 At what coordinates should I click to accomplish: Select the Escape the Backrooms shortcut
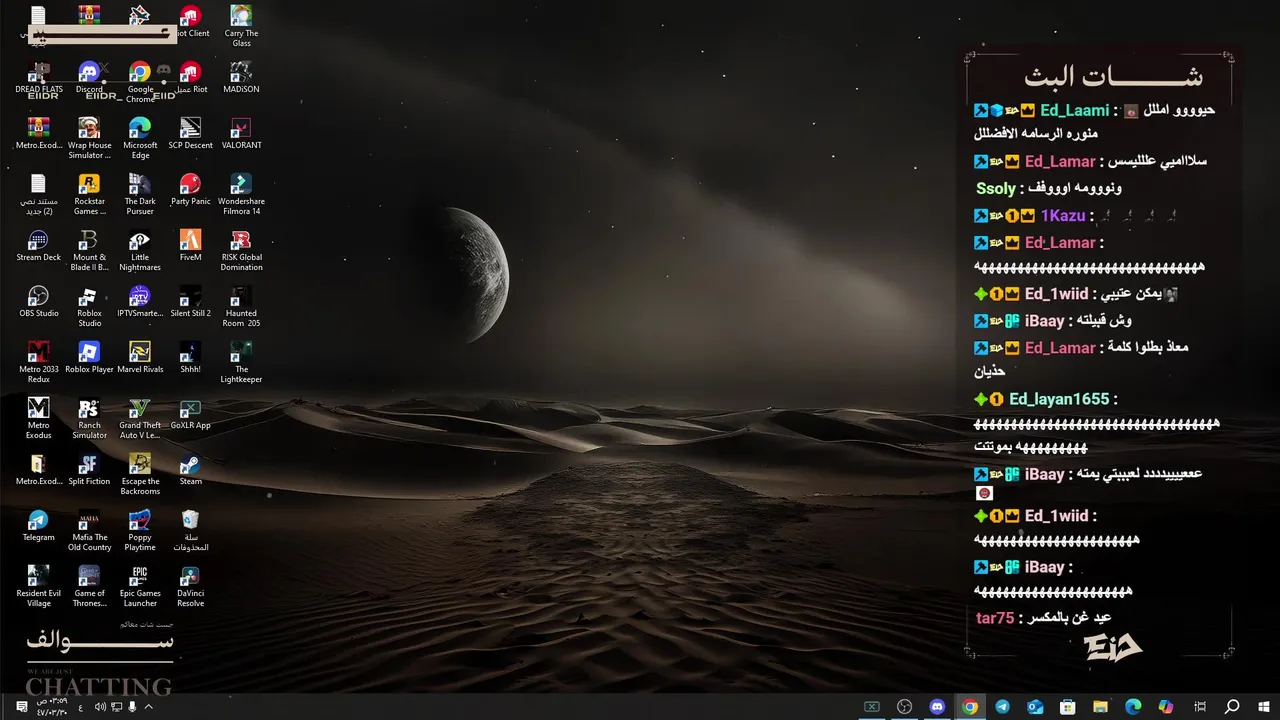coord(140,475)
